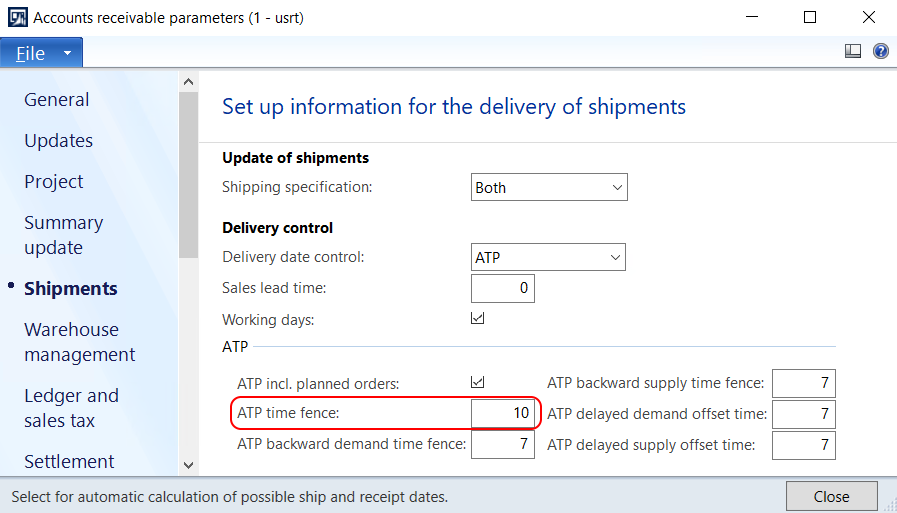
Task: Click sidebar scroll down arrow
Action: 188,466
